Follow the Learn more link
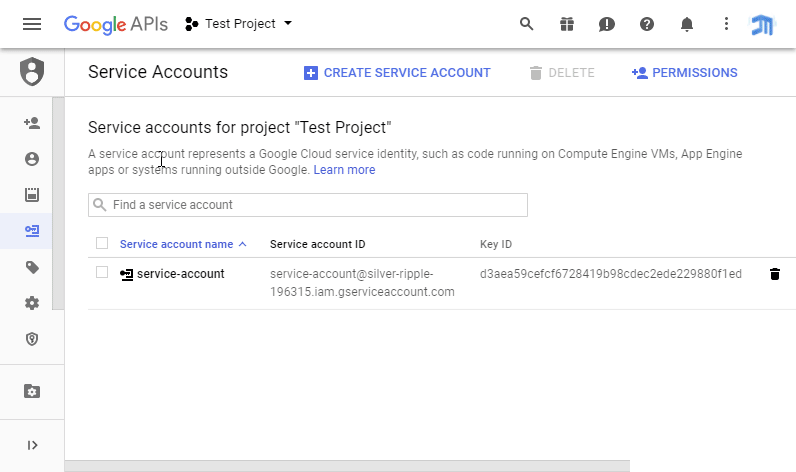Viewport: 796px width, 472px height. pyautogui.click(x=344, y=170)
